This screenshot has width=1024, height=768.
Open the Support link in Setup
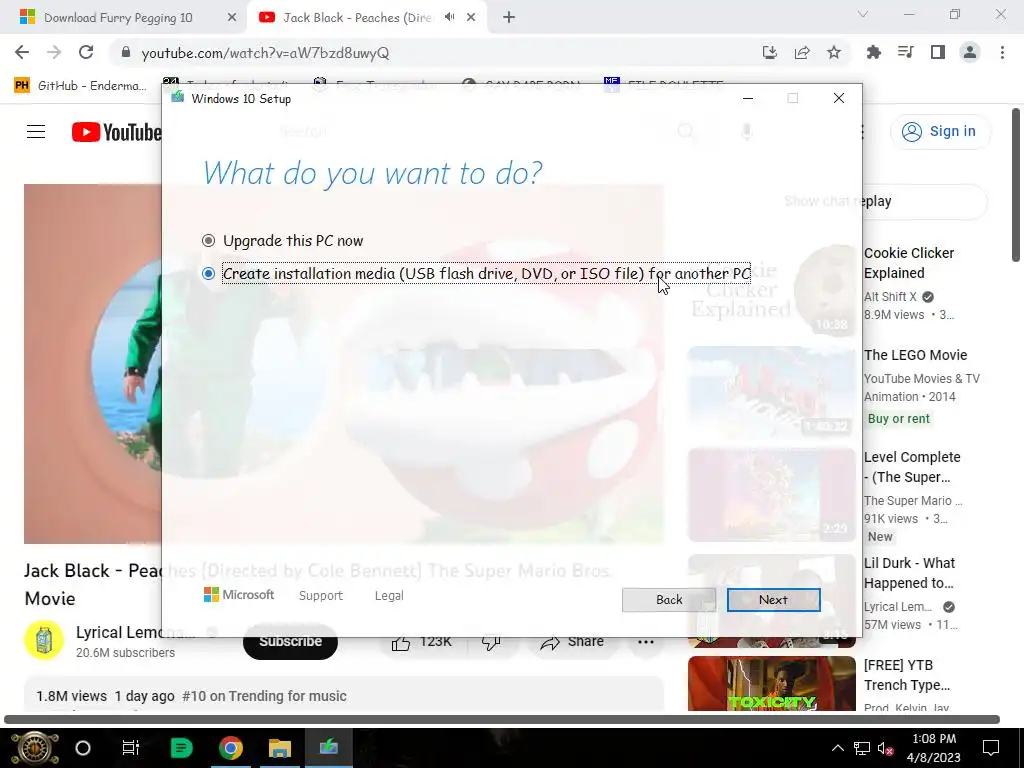pos(321,596)
